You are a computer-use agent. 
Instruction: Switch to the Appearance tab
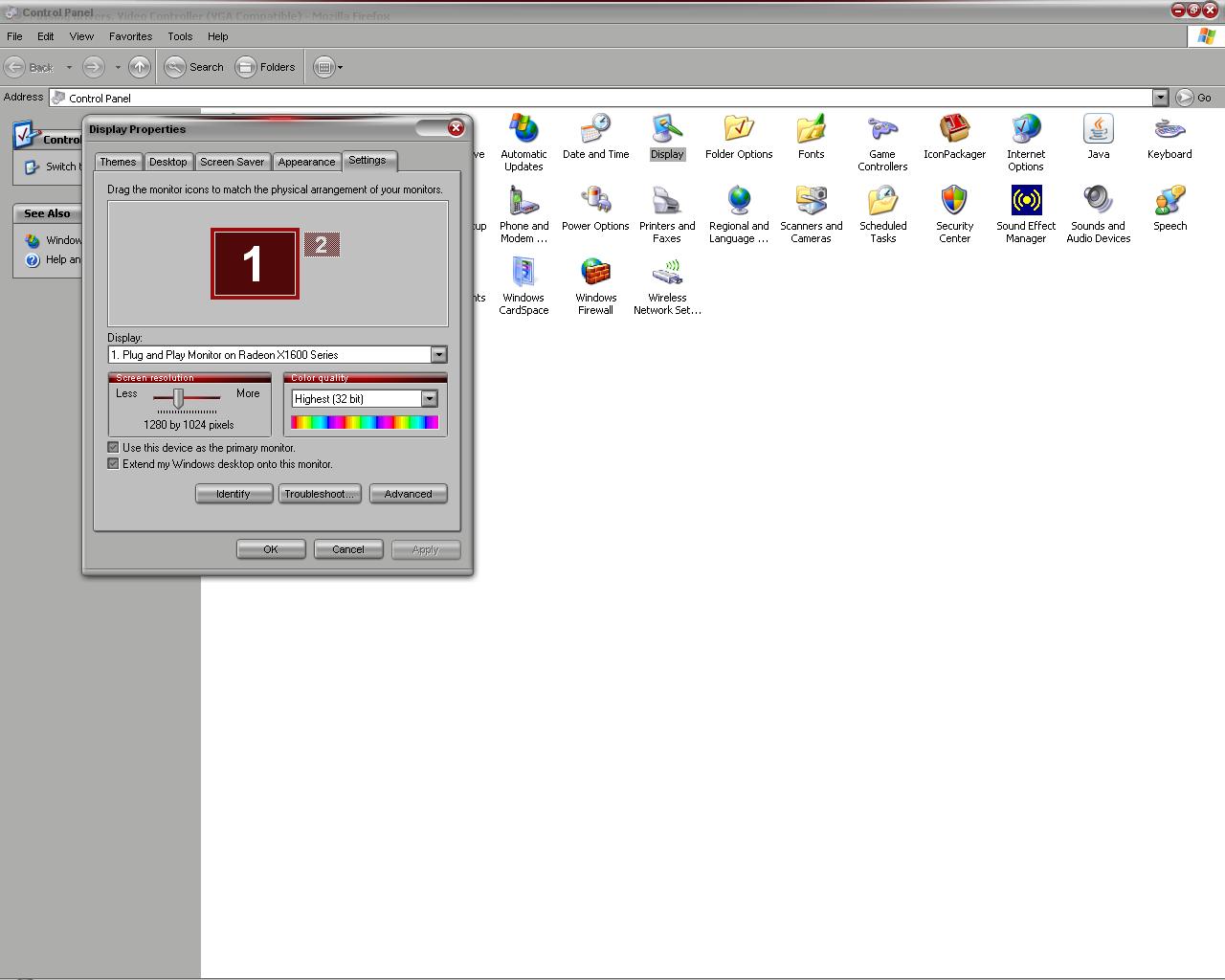pyautogui.click(x=306, y=162)
